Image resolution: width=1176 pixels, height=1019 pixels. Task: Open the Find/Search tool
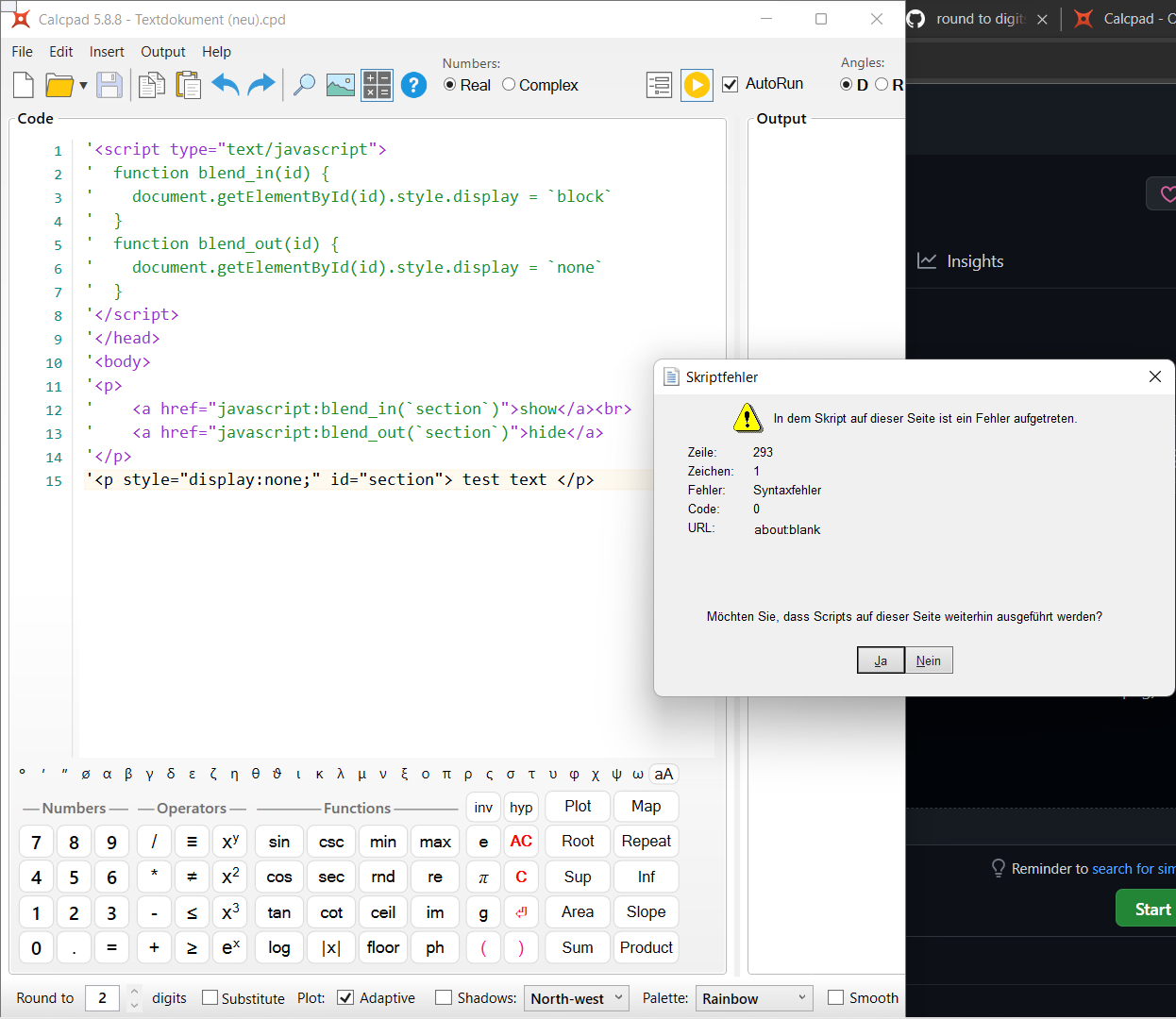tap(304, 85)
